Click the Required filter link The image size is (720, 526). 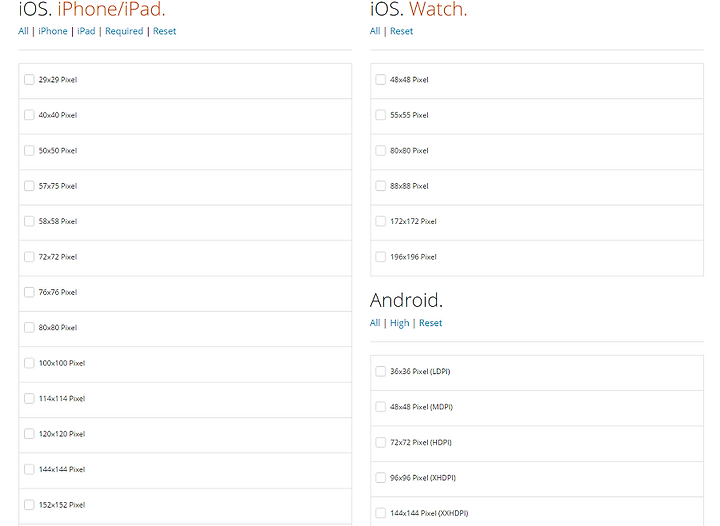124,31
